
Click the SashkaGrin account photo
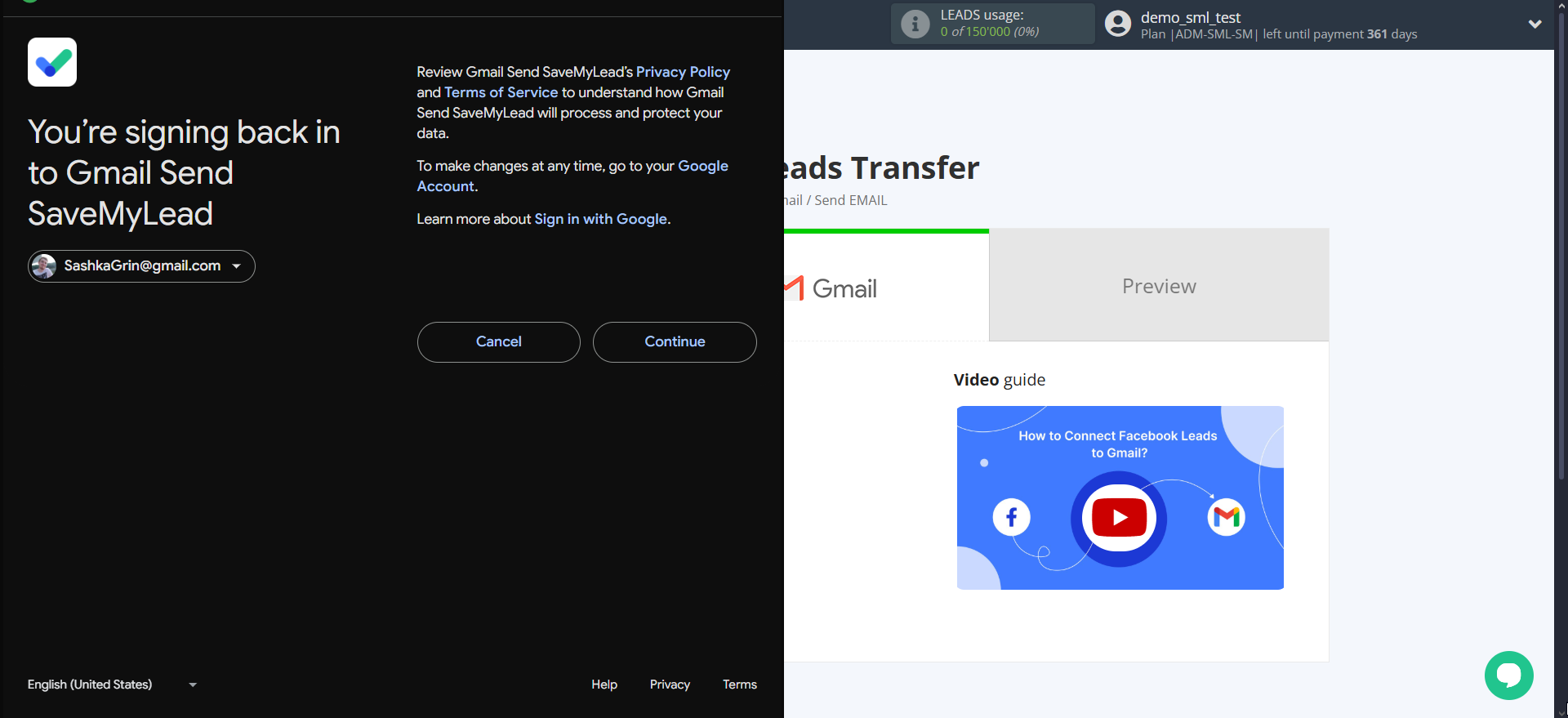click(x=44, y=266)
